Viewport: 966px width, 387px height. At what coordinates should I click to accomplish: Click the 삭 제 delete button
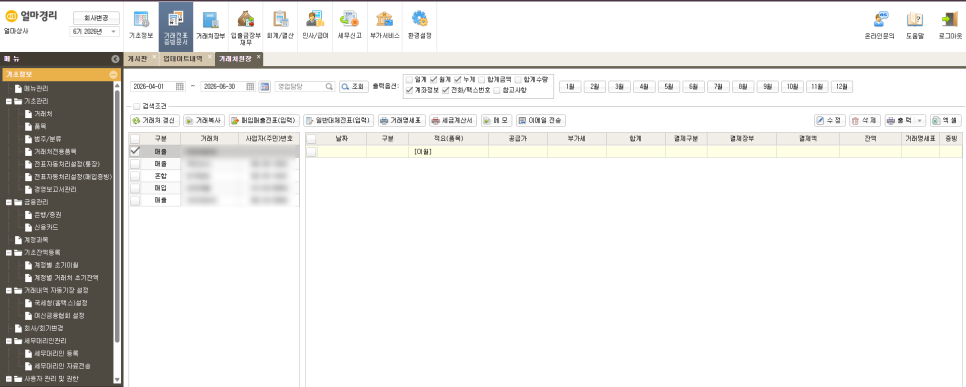[x=864, y=120]
